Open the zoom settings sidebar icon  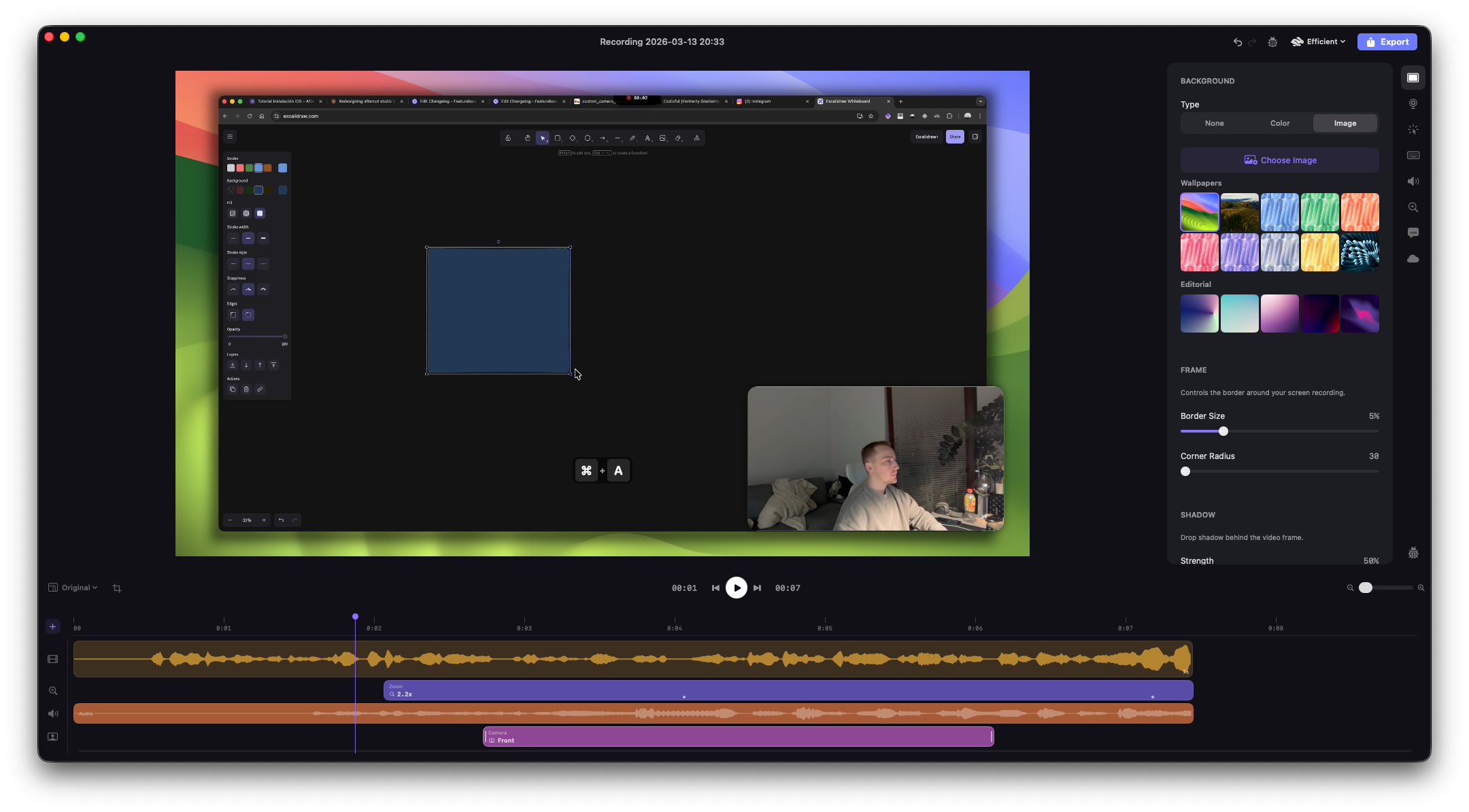pos(1413,207)
